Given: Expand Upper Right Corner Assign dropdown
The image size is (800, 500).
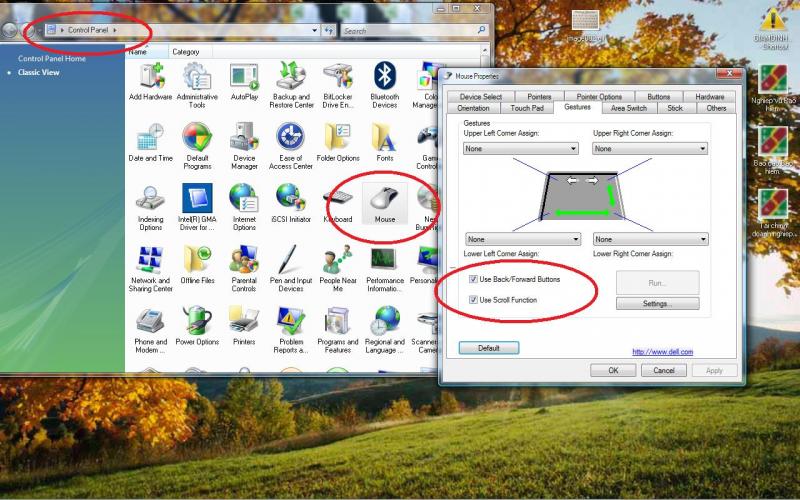Looking at the screenshot, I should pos(650,149).
